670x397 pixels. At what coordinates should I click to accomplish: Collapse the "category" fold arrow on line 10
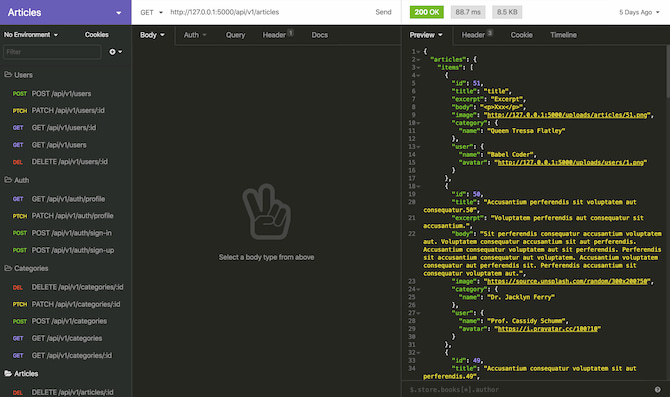[x=419, y=123]
